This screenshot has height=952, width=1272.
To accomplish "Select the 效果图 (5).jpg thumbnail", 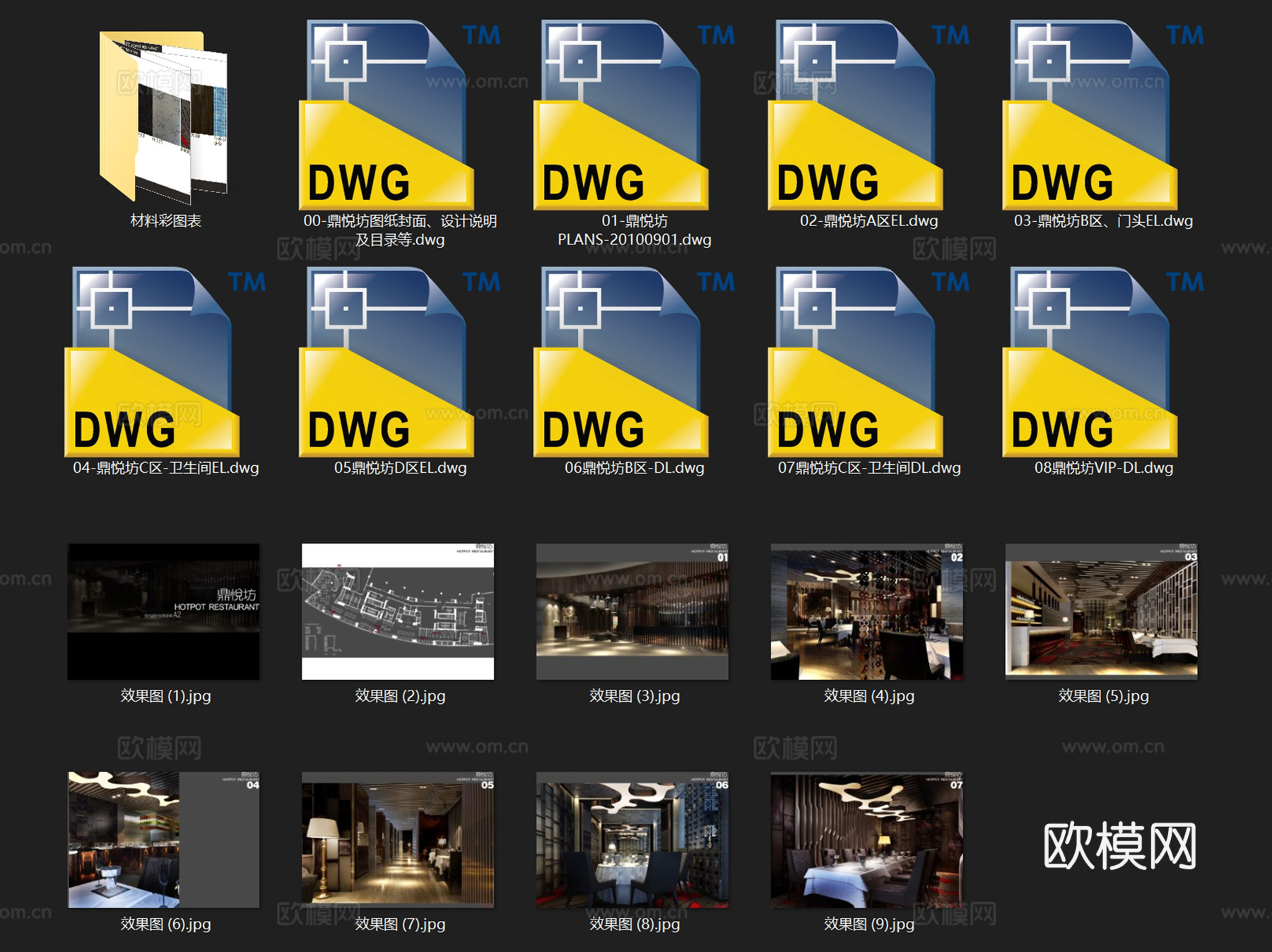I will pos(1102,611).
